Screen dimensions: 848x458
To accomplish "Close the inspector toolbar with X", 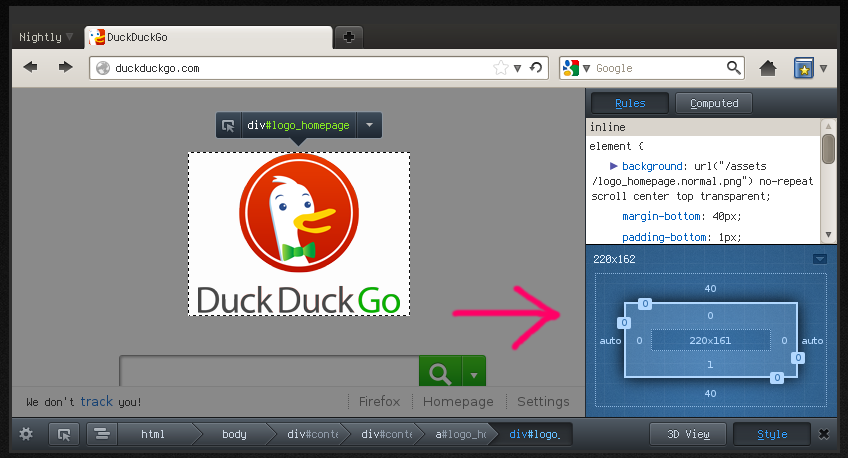I will [x=824, y=434].
